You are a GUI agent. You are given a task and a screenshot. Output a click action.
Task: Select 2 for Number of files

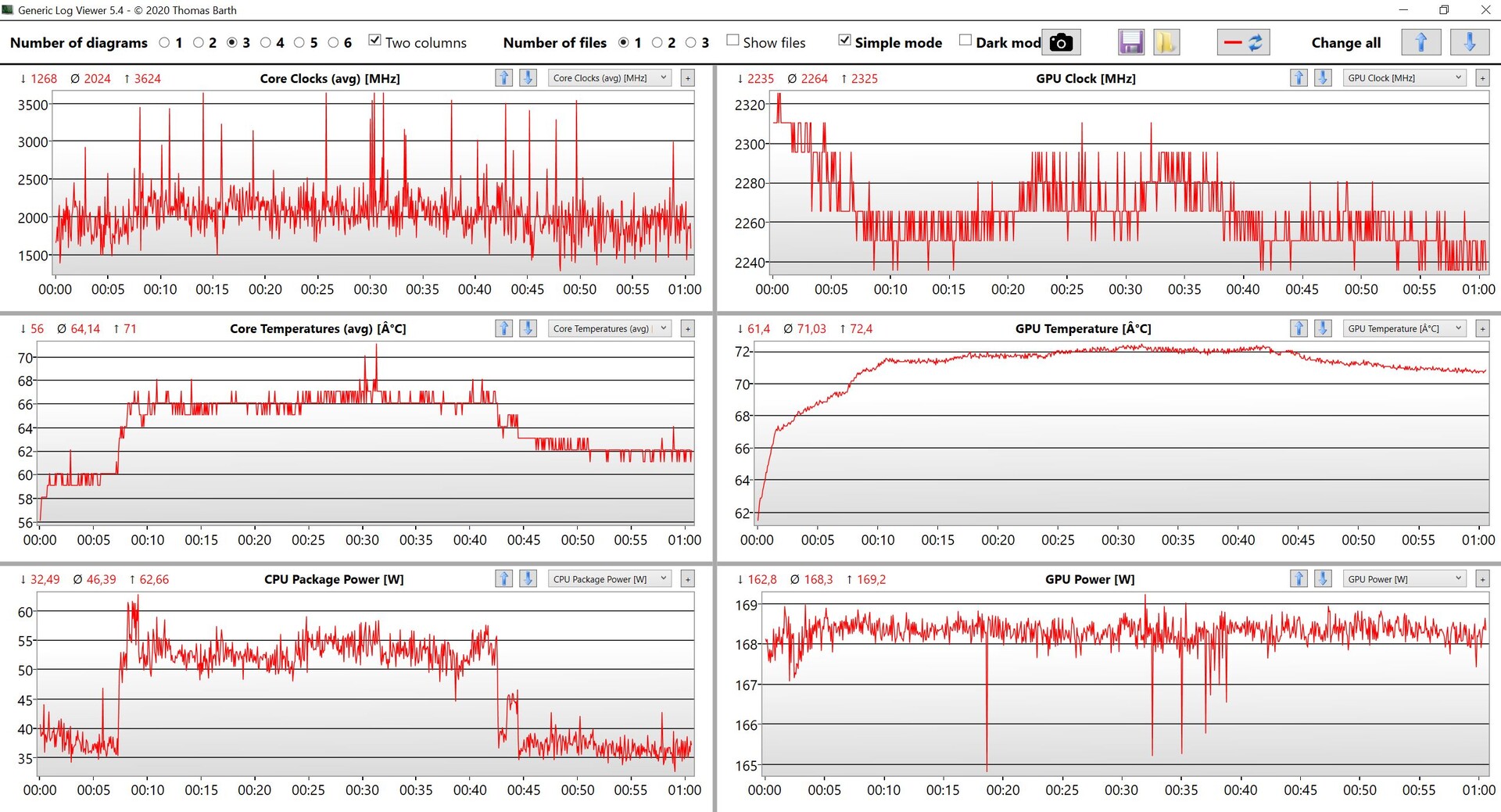pyautogui.click(x=657, y=42)
